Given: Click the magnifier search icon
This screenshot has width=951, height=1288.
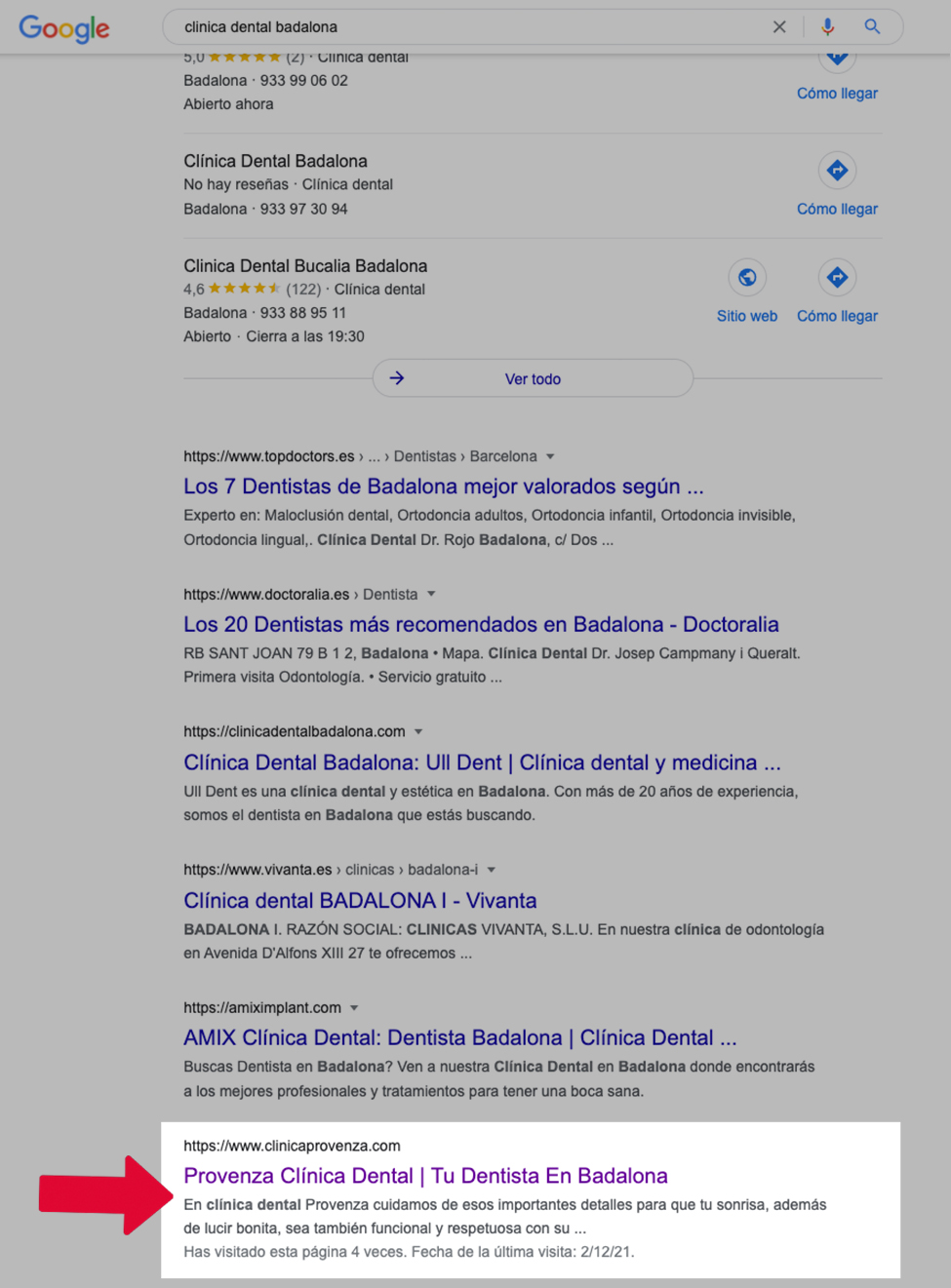Looking at the screenshot, I should (x=872, y=27).
